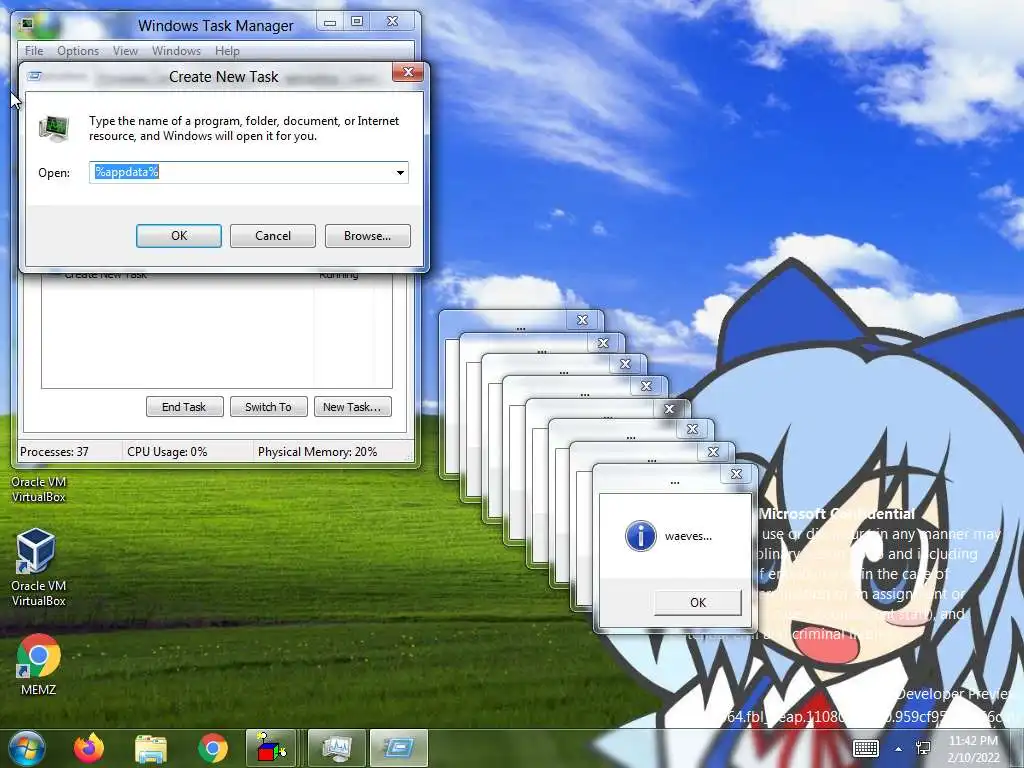Open Browse... to choose a program
This screenshot has width=1024, height=768.
tap(367, 236)
